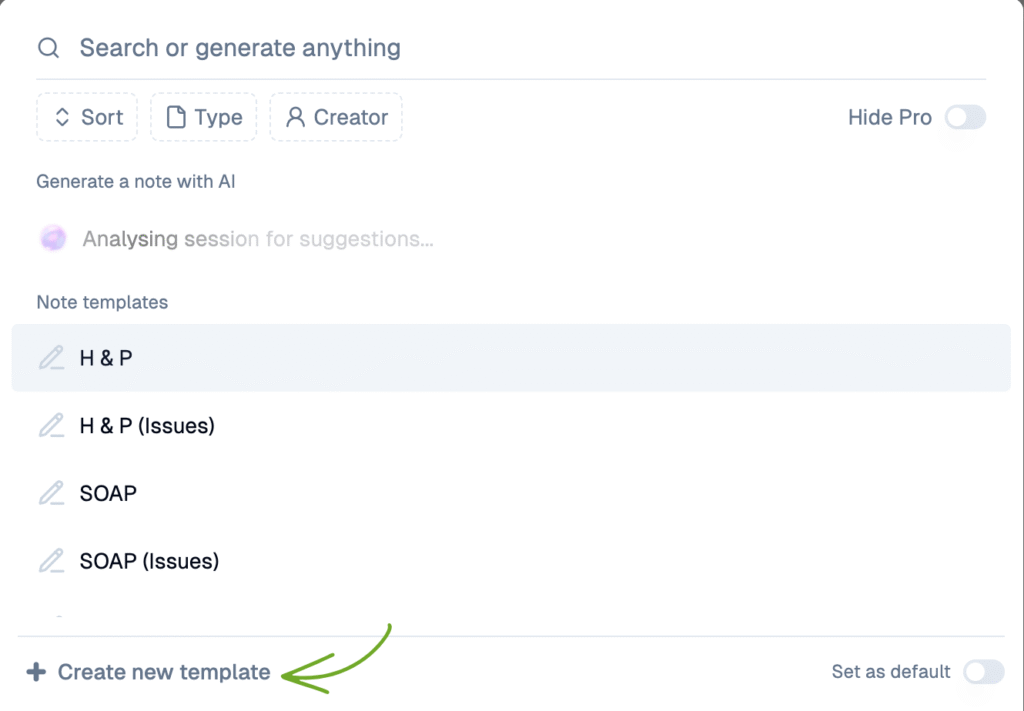Choose the H & P (Issues) template

click(x=147, y=426)
